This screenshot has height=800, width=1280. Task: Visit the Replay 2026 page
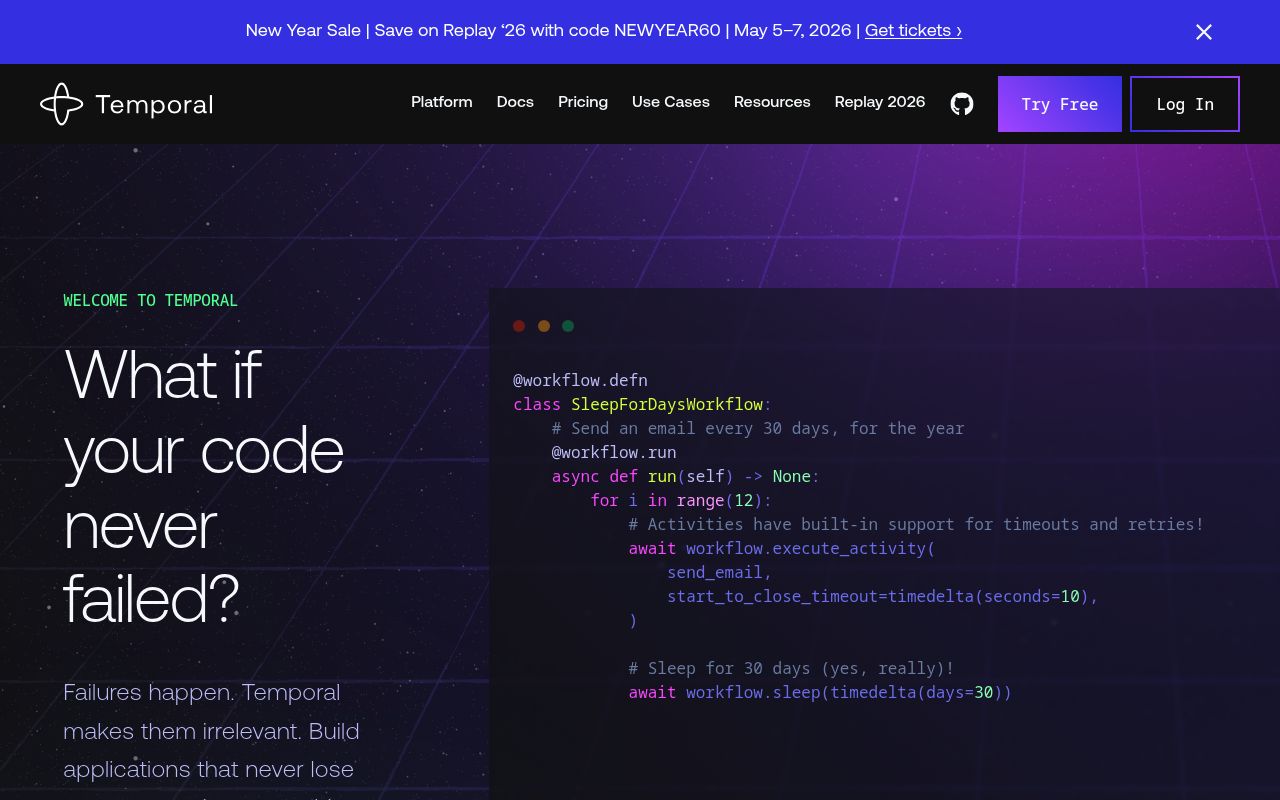coord(880,102)
